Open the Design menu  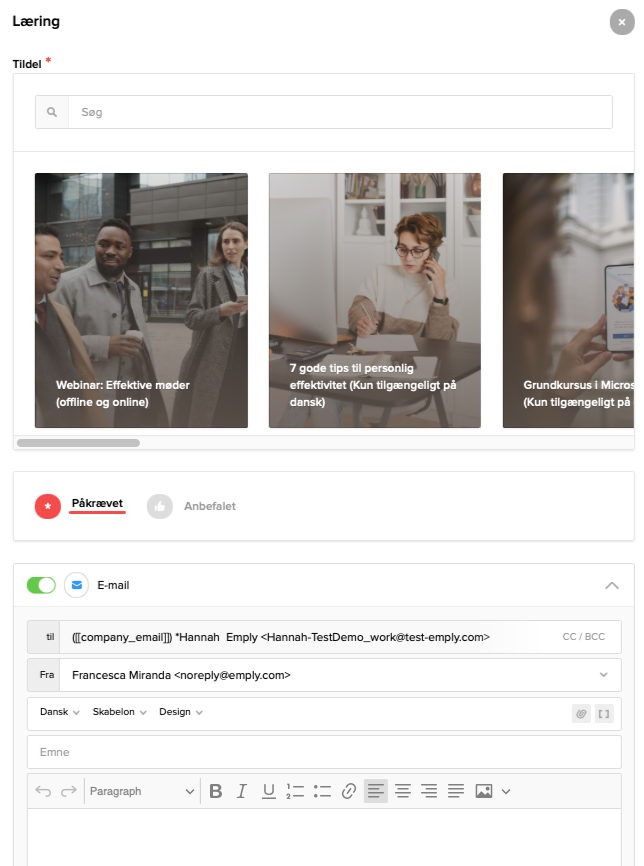point(181,712)
